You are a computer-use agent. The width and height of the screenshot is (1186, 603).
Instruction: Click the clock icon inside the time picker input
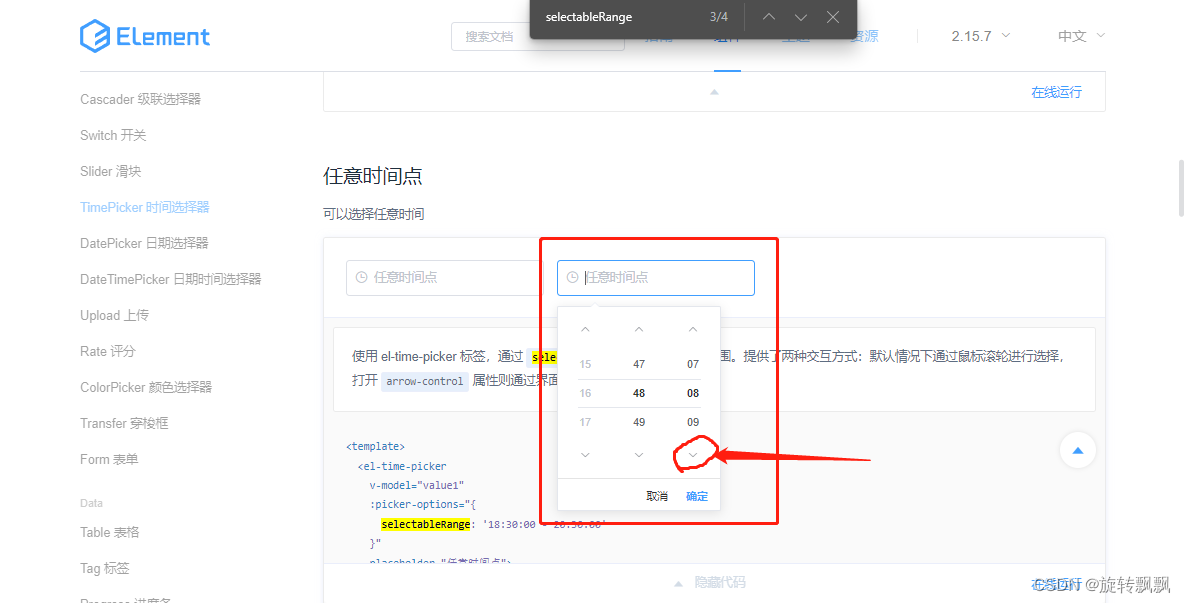(x=572, y=277)
